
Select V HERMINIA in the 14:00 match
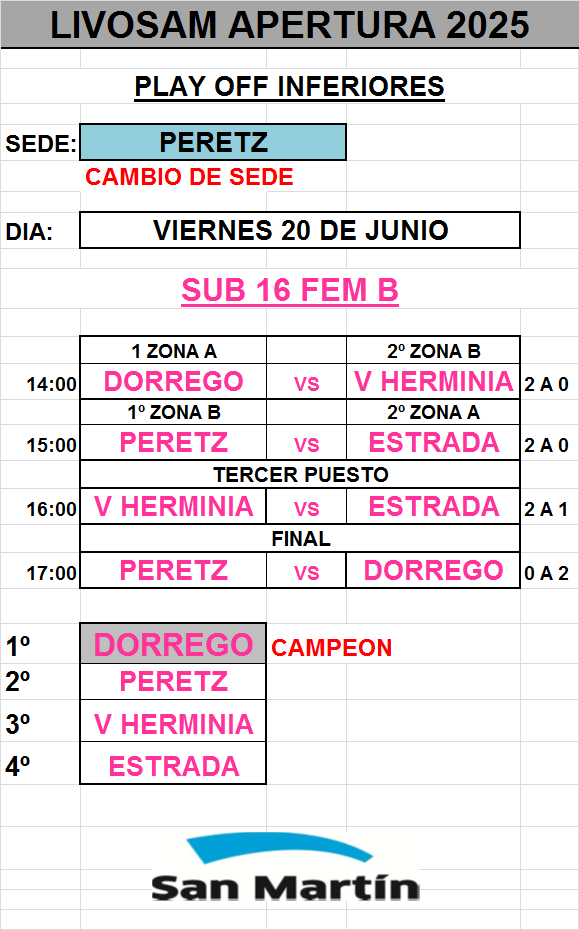coord(434,381)
